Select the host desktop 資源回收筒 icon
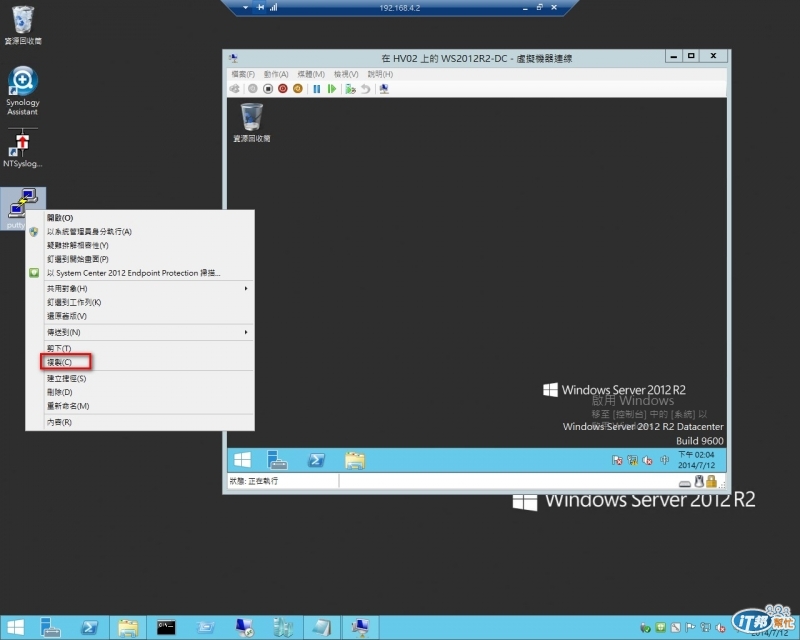This screenshot has width=800, height=640. [x=23, y=25]
